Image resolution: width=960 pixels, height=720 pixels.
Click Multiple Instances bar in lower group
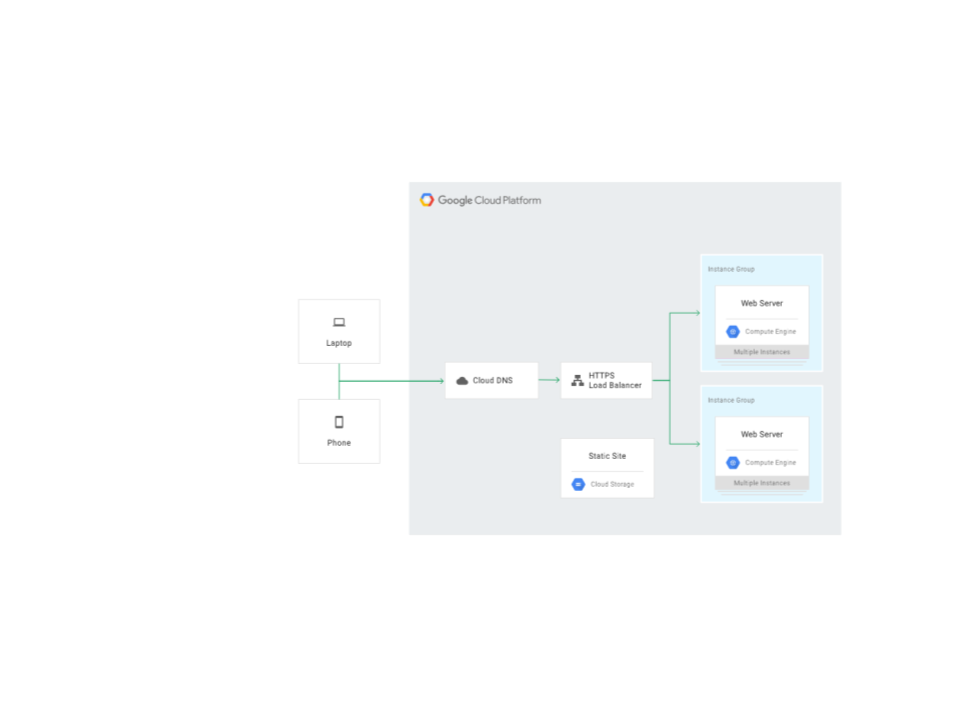[762, 483]
